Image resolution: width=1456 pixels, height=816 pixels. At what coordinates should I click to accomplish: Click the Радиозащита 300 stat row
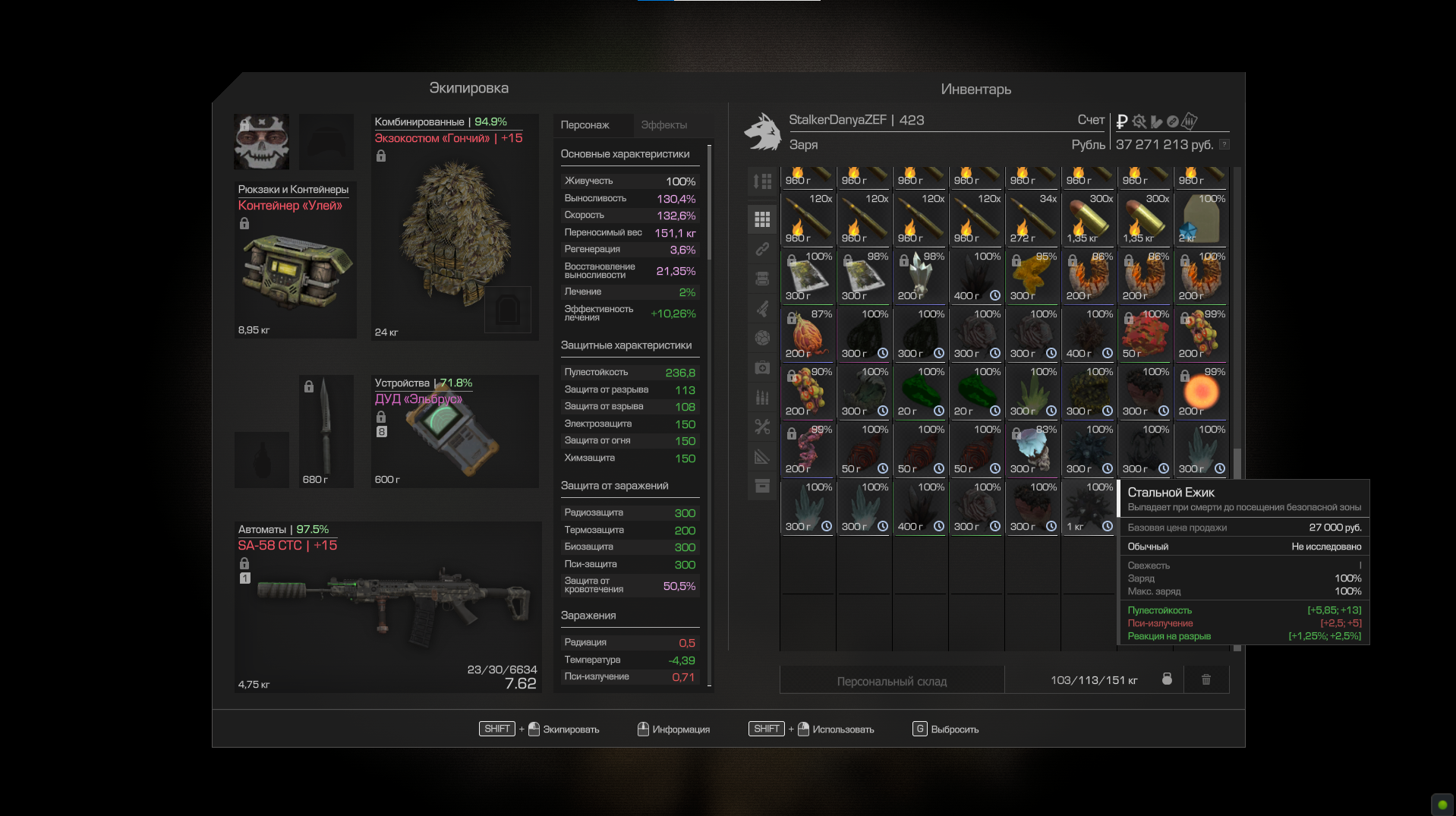[629, 512]
